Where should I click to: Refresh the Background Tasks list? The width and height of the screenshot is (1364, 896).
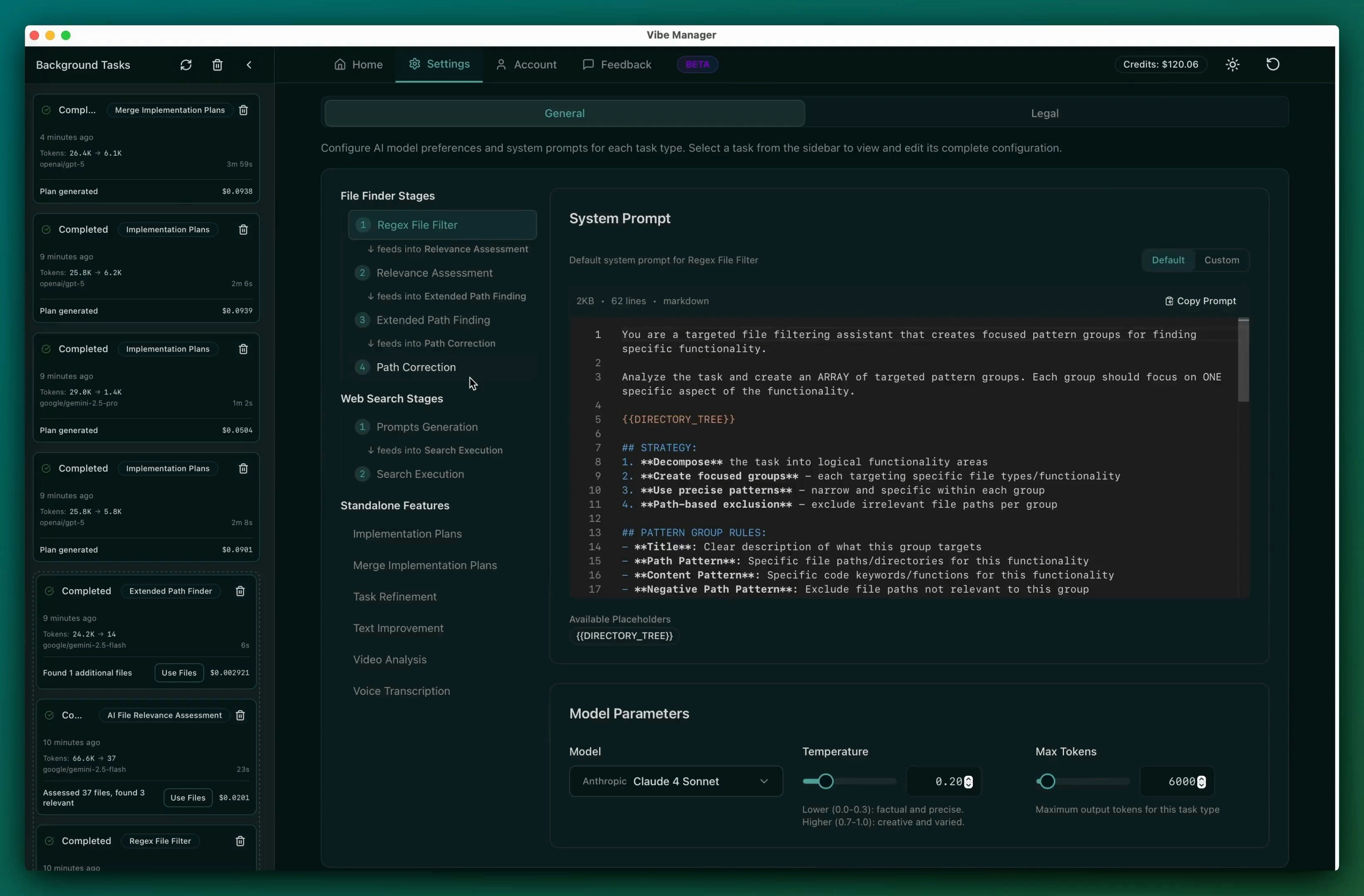click(x=186, y=65)
